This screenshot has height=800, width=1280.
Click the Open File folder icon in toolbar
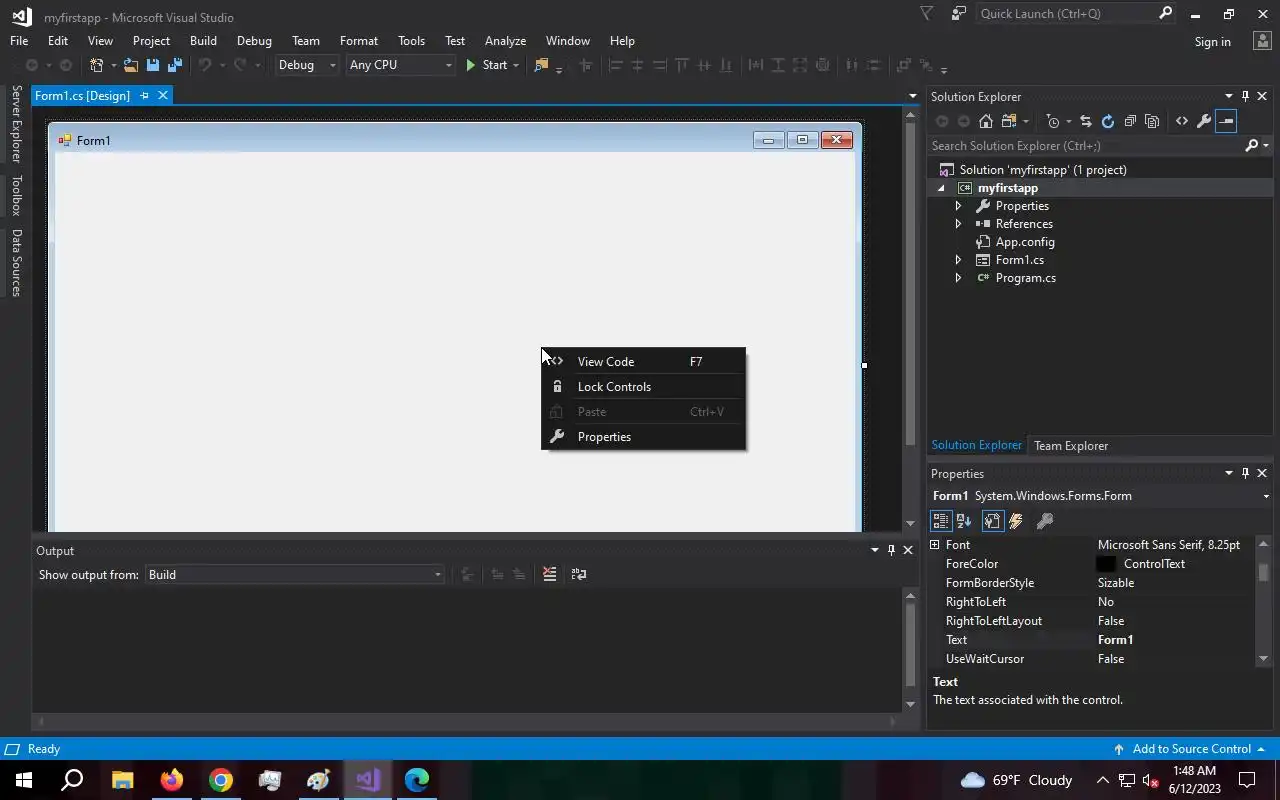130,65
